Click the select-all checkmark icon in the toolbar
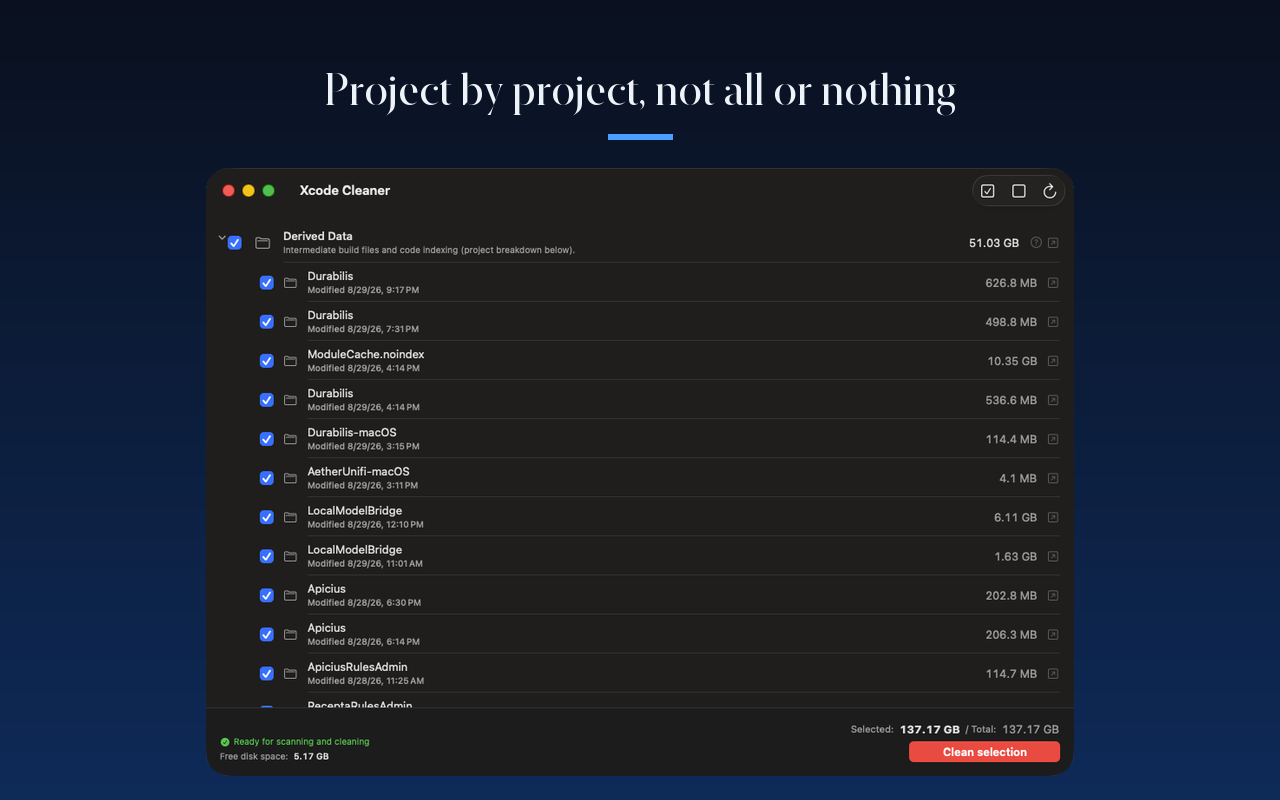The height and width of the screenshot is (800, 1280). pos(988,191)
